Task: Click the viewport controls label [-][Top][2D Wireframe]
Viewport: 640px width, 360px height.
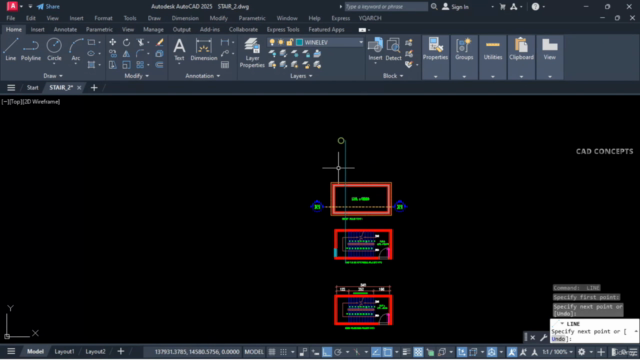Action: tap(31, 102)
